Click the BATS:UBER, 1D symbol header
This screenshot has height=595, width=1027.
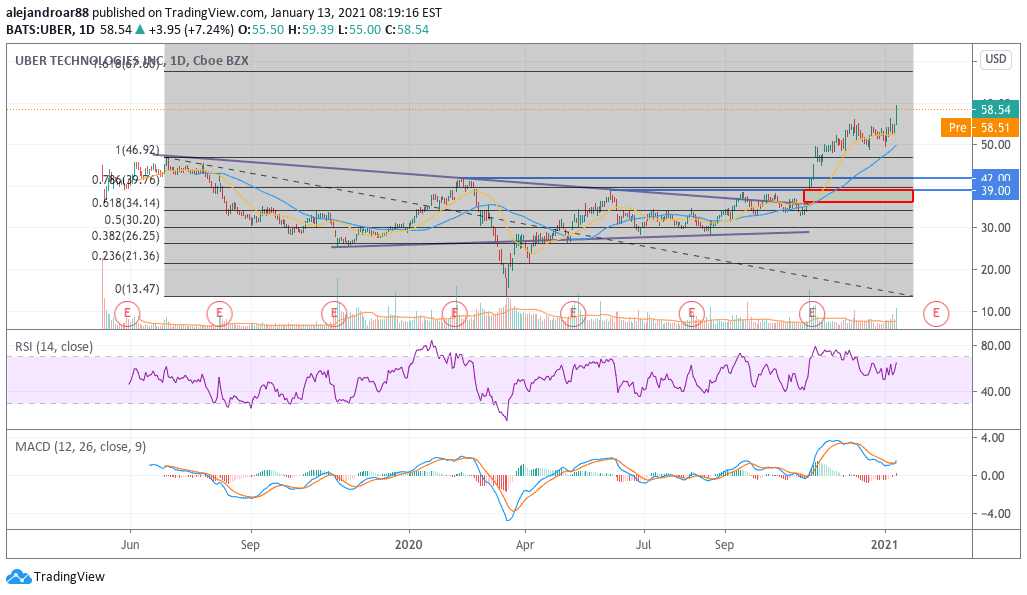coord(50,29)
